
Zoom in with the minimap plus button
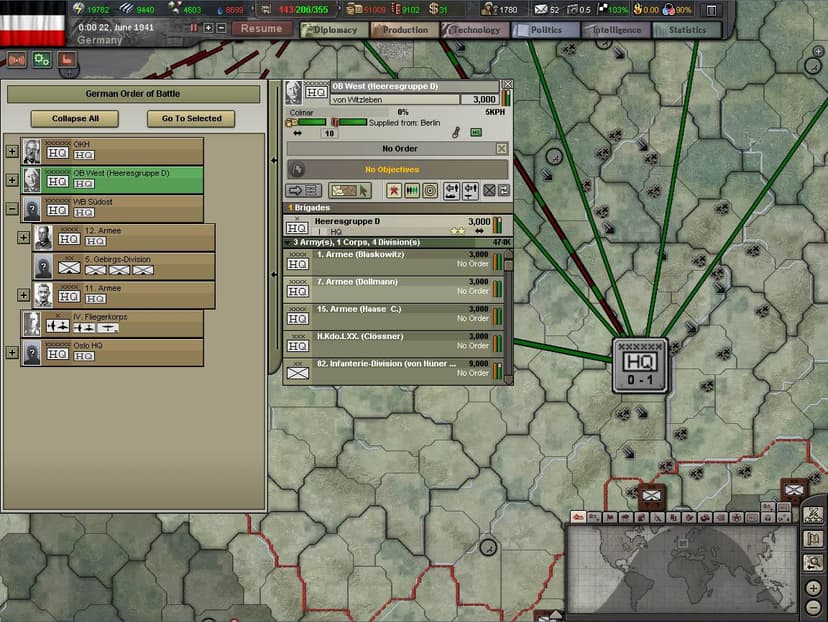pyautogui.click(x=814, y=588)
